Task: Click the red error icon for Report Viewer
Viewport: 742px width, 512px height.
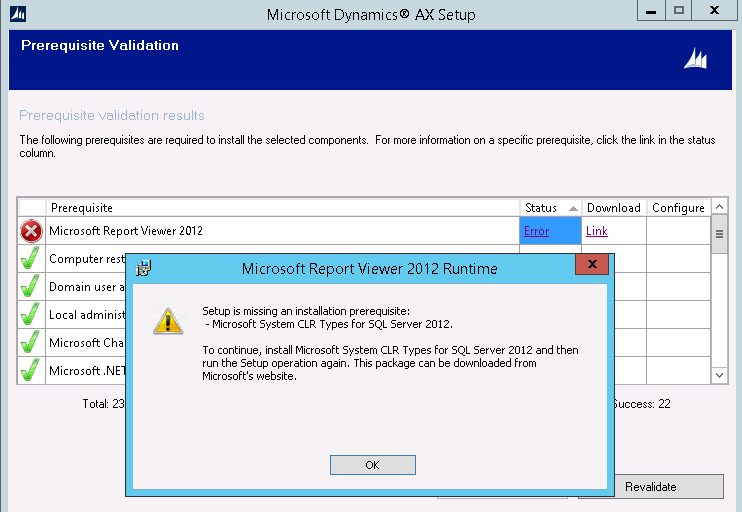Action: point(31,231)
